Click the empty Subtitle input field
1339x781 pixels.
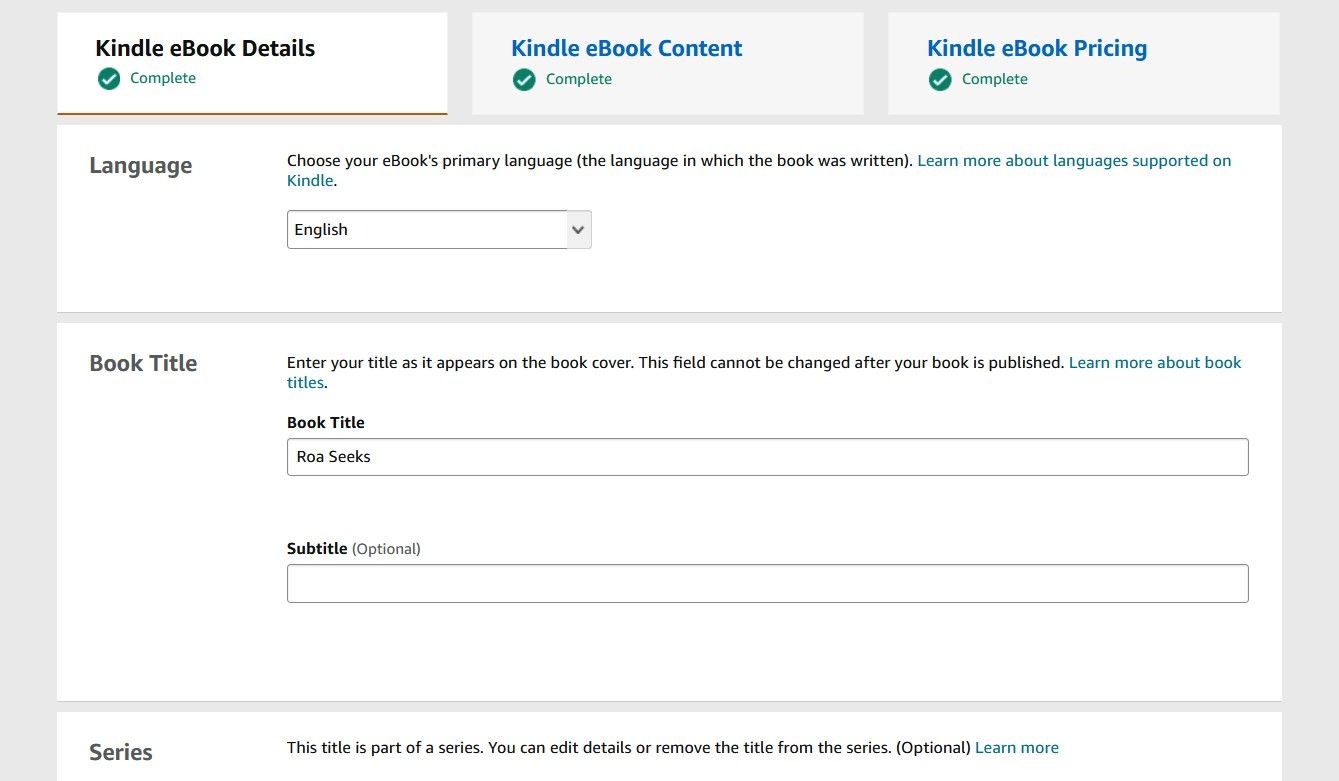pos(767,583)
